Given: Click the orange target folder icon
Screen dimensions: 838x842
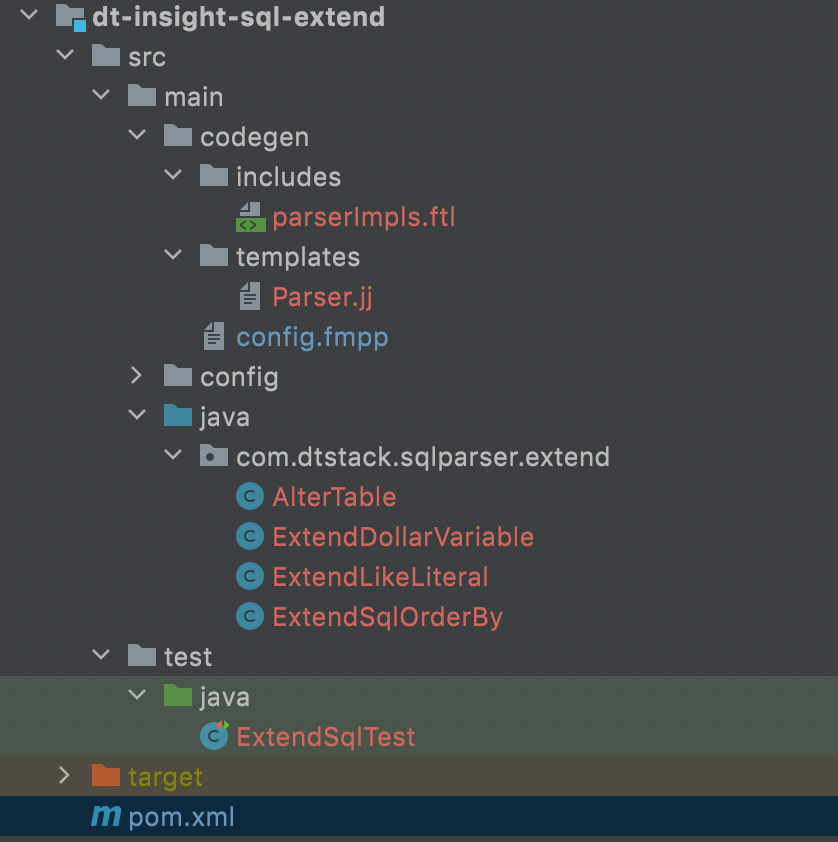Looking at the screenshot, I should (x=106, y=775).
